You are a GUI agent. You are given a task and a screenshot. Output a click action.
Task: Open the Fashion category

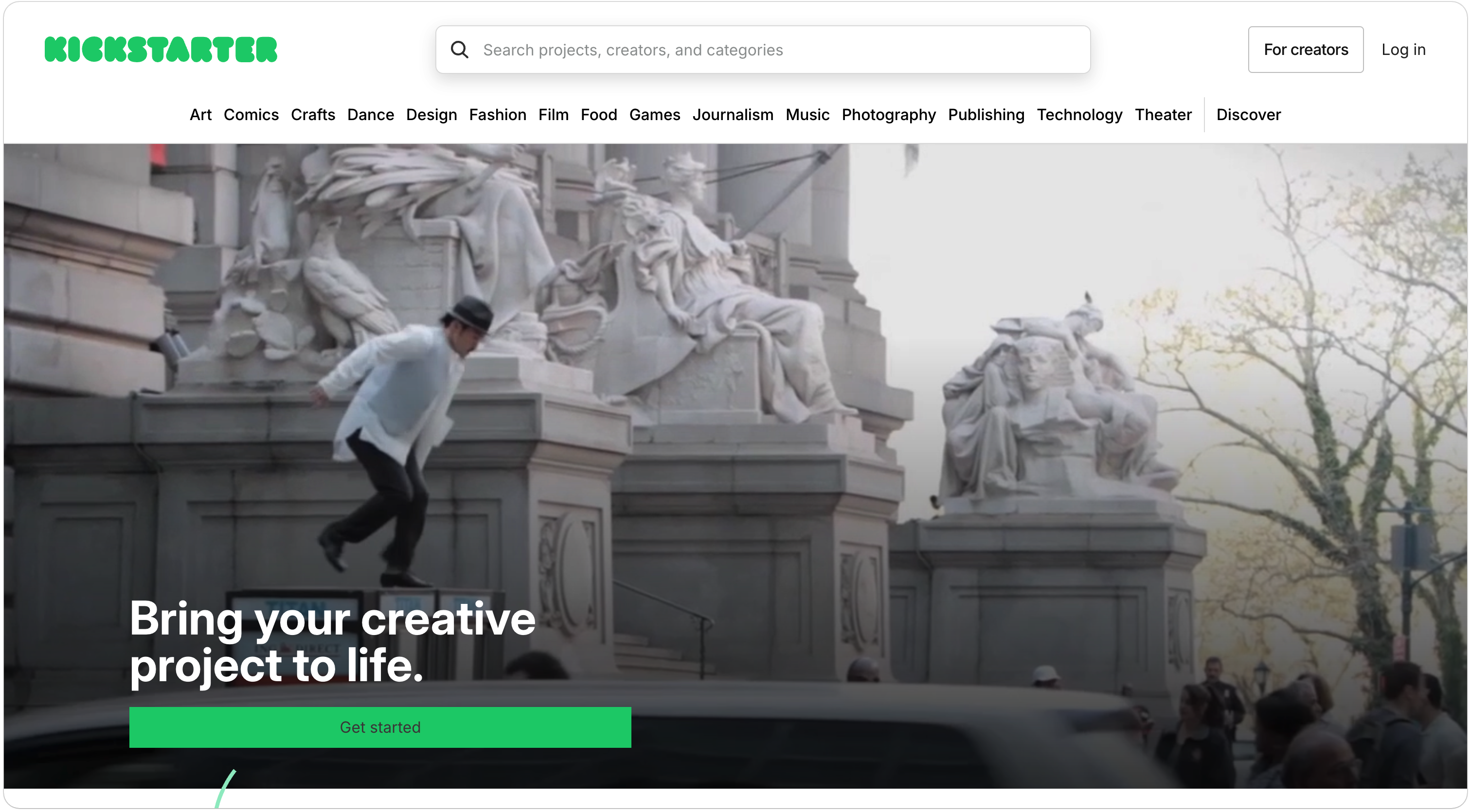point(498,115)
